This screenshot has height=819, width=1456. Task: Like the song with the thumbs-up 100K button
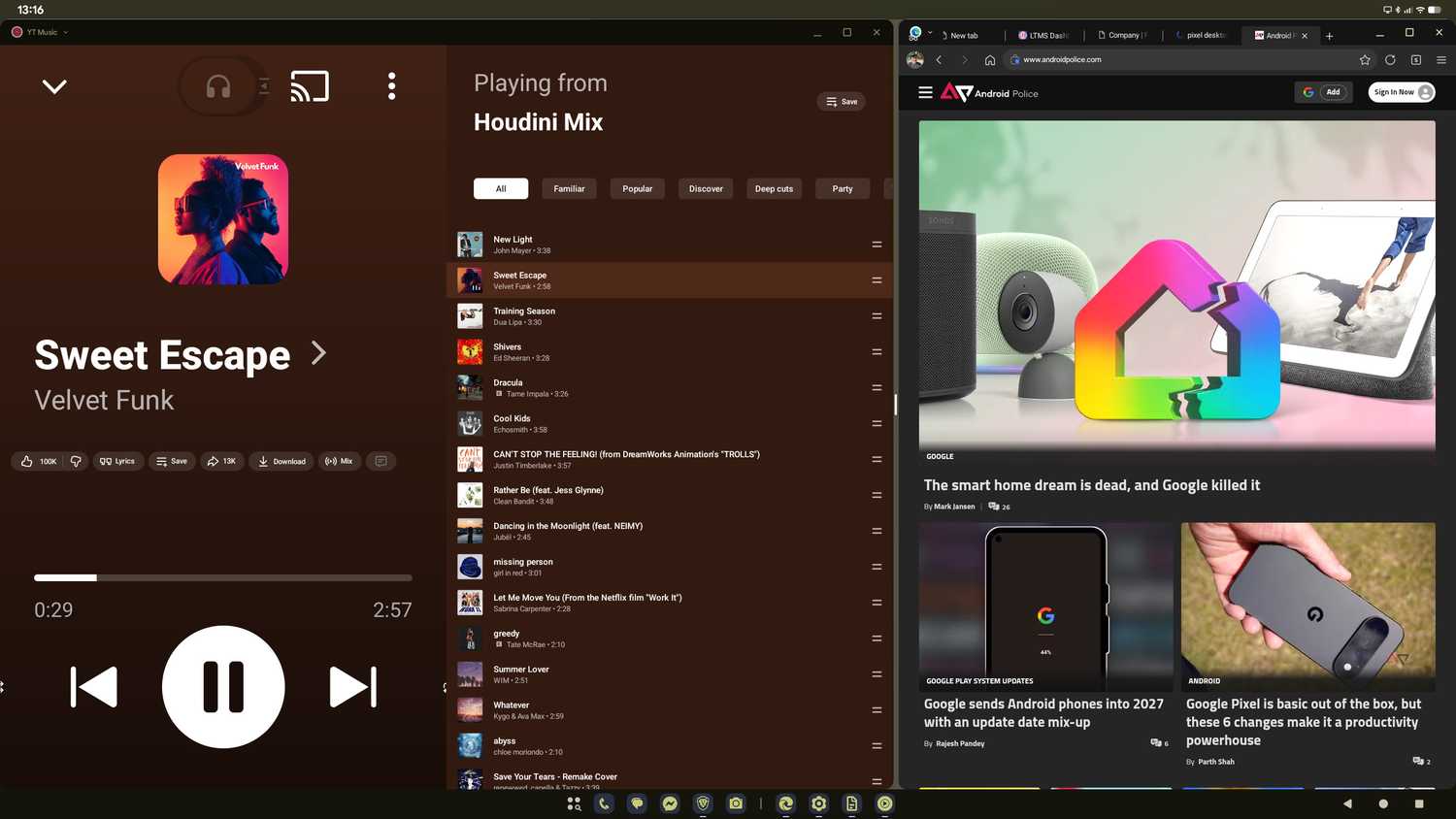coord(39,461)
